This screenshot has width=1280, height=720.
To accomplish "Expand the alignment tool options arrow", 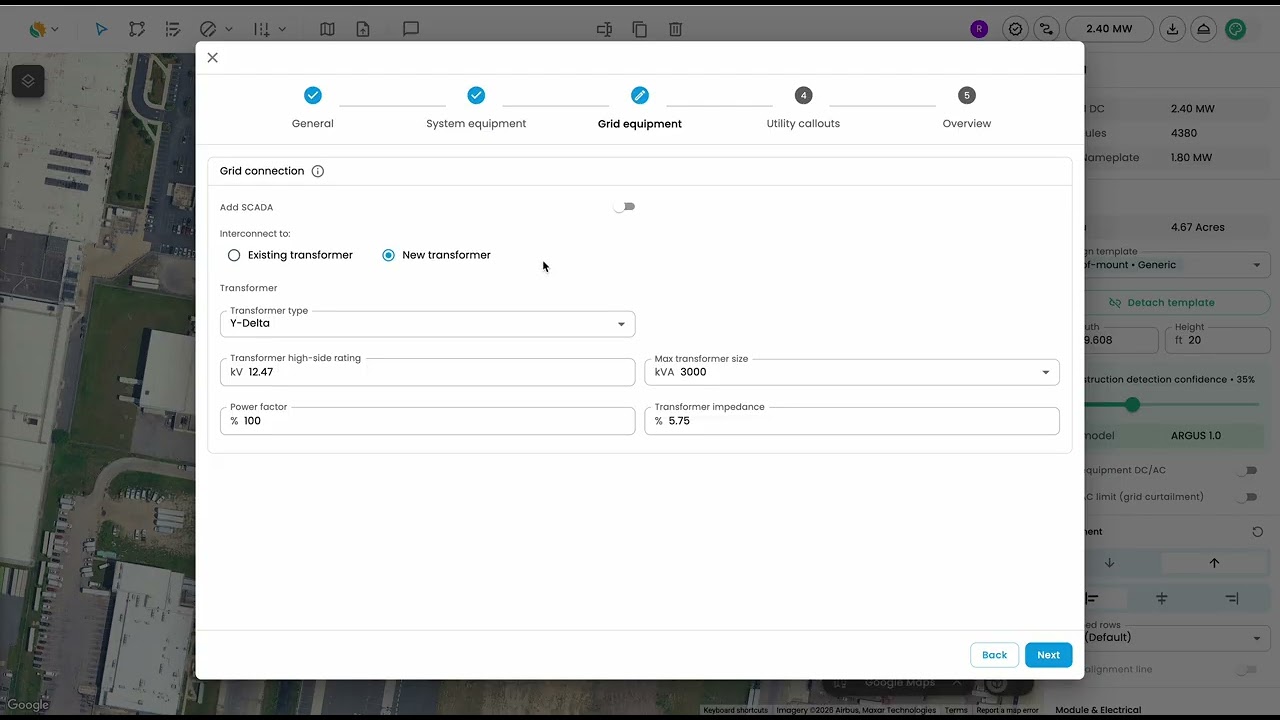I will [x=282, y=30].
